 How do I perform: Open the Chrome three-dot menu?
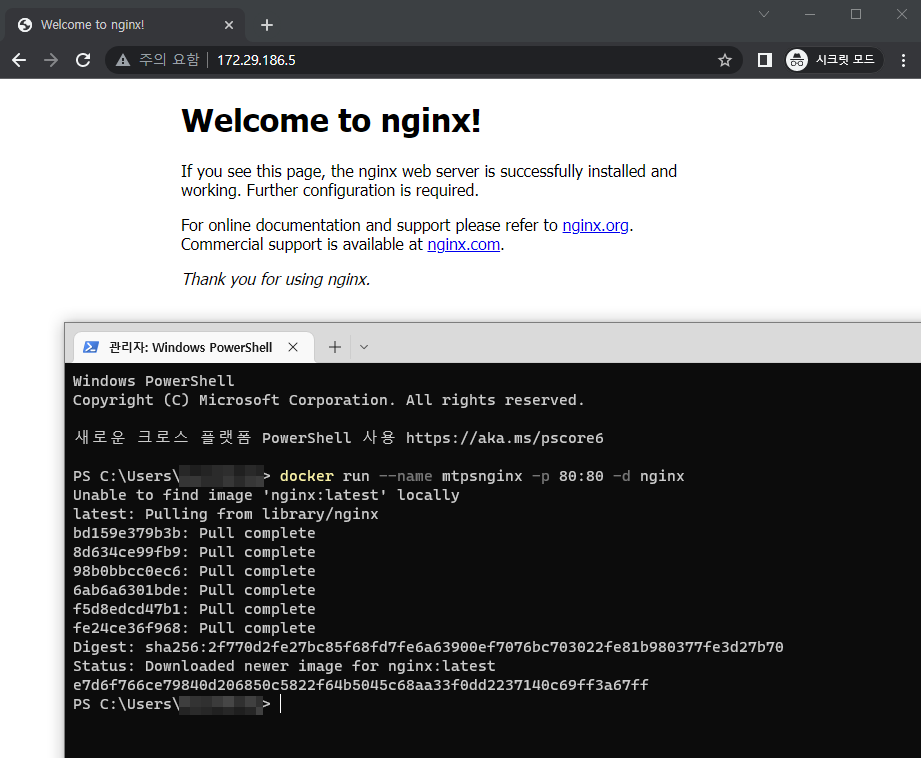point(903,60)
